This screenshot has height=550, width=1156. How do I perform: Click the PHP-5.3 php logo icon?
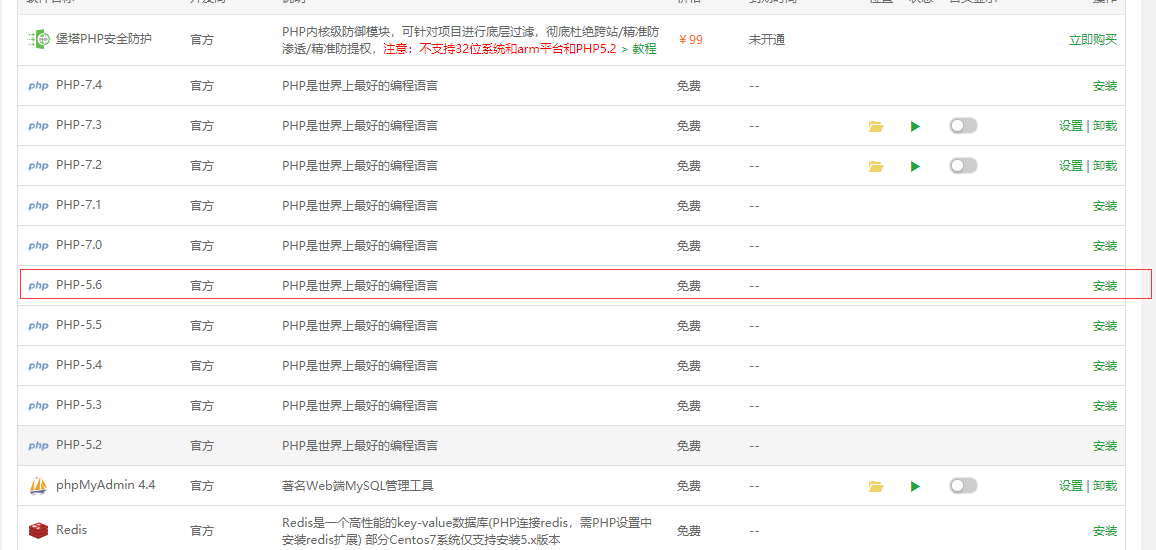pos(38,405)
